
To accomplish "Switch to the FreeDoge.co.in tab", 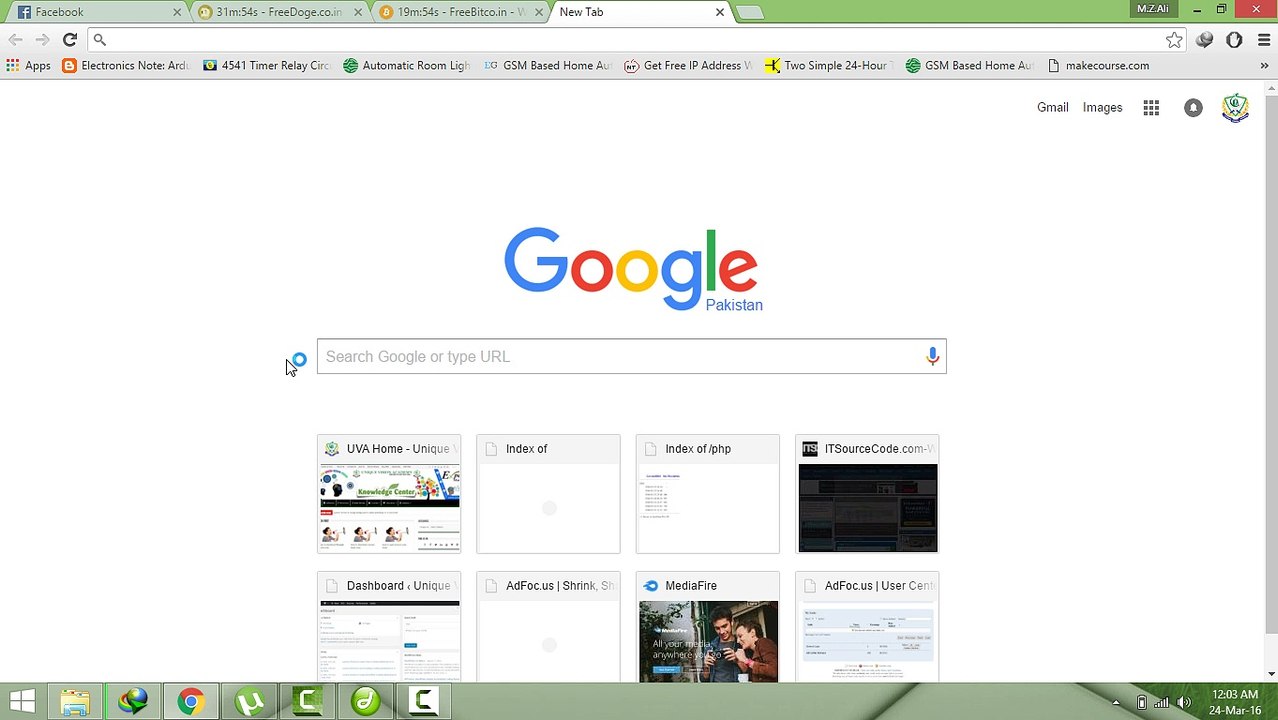I will pyautogui.click(x=278, y=12).
